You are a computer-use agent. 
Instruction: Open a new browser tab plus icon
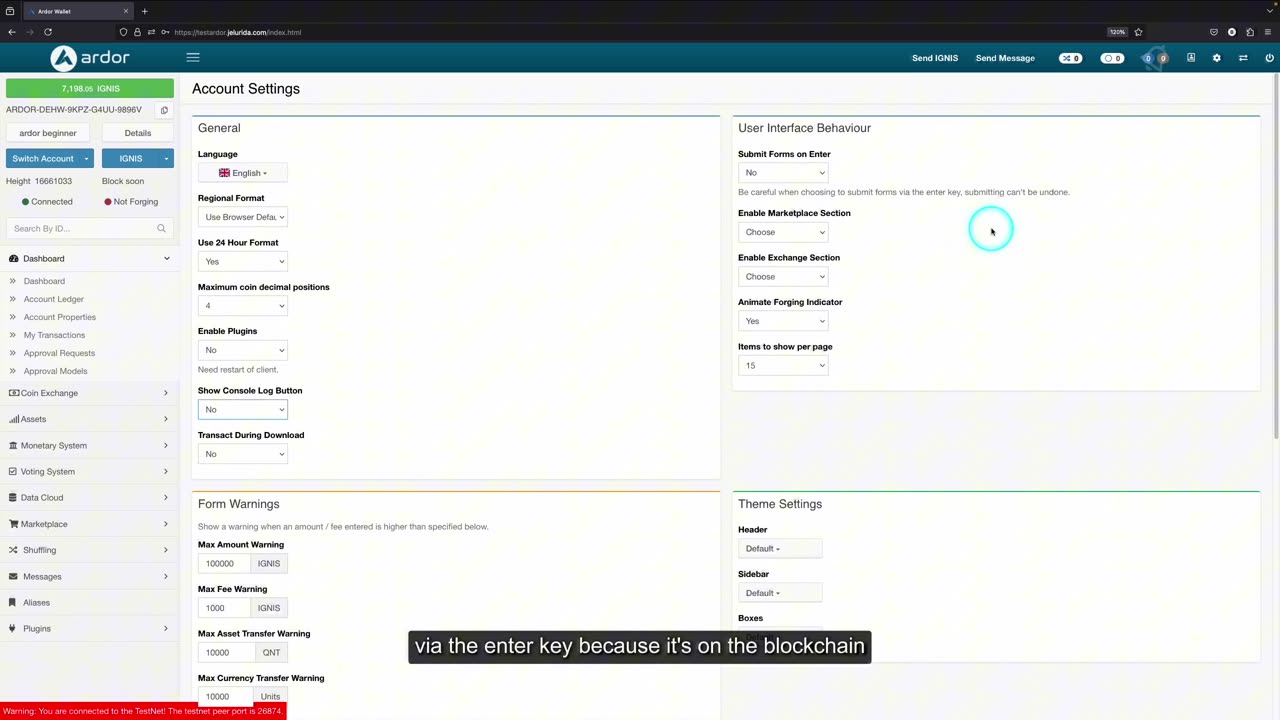pos(144,11)
